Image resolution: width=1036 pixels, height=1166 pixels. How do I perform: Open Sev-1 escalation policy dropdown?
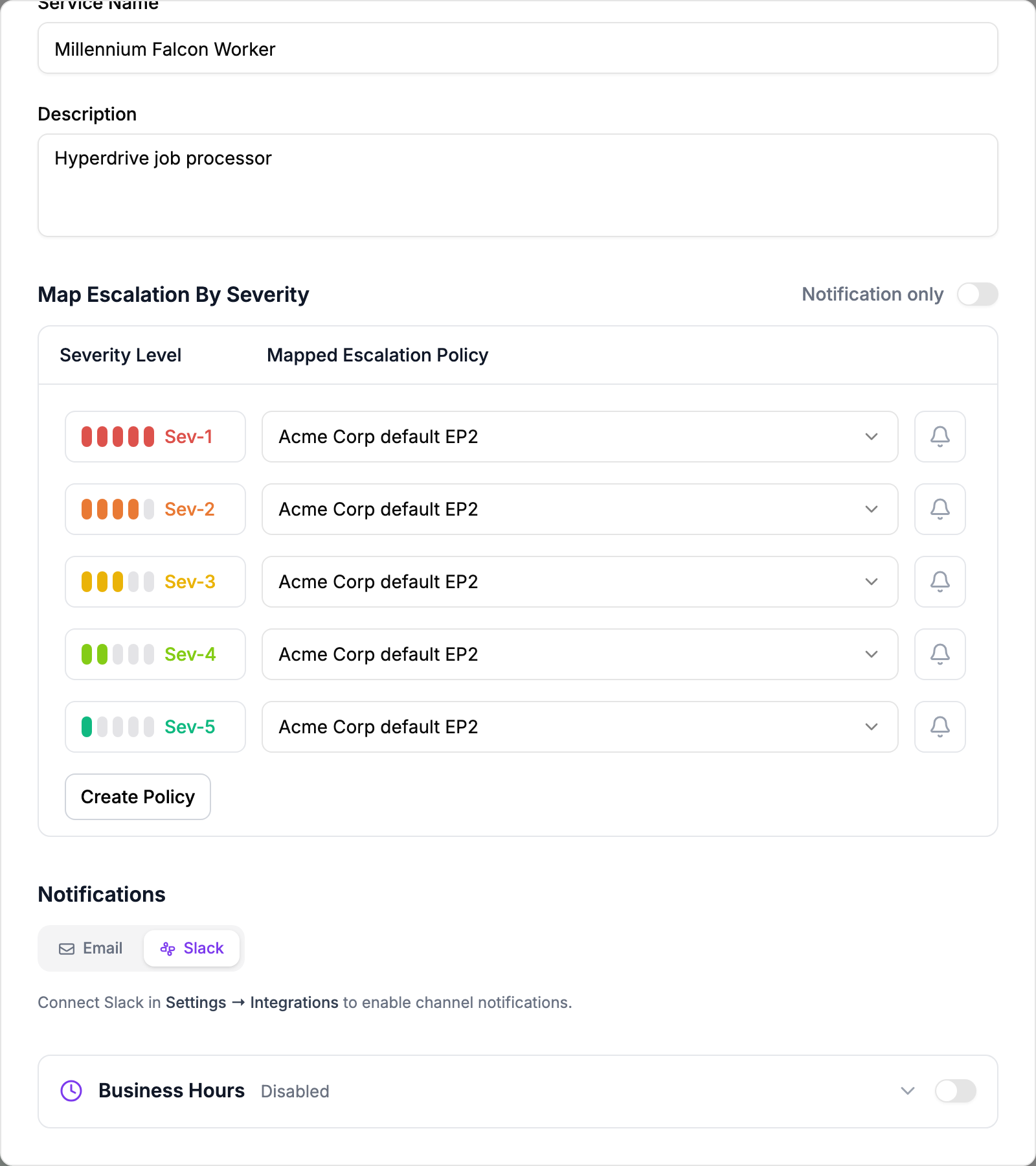(x=580, y=437)
